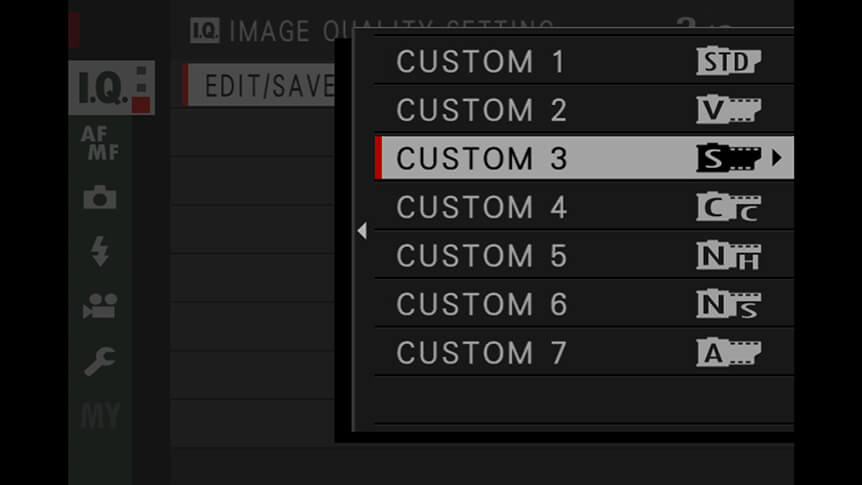
Task: Open the wrench setup menu icon
Action: [100, 361]
